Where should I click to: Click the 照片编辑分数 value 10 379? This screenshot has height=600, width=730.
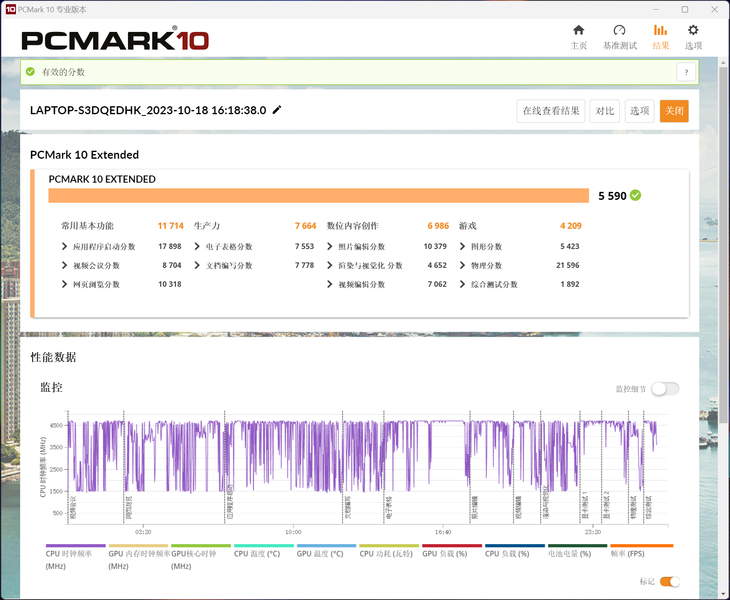click(x=435, y=246)
